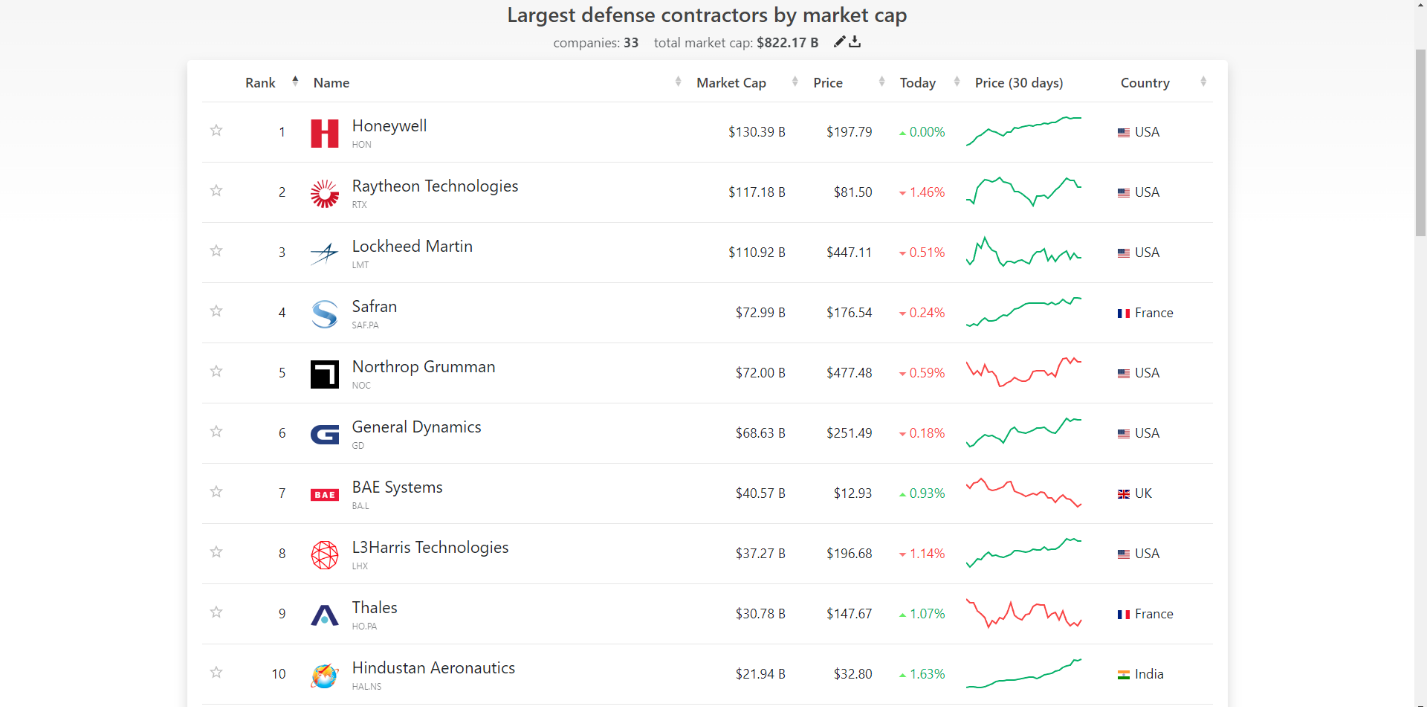Click the L3Harris Technologies logo icon
Viewport: 1427px width, 707px height.
click(324, 555)
